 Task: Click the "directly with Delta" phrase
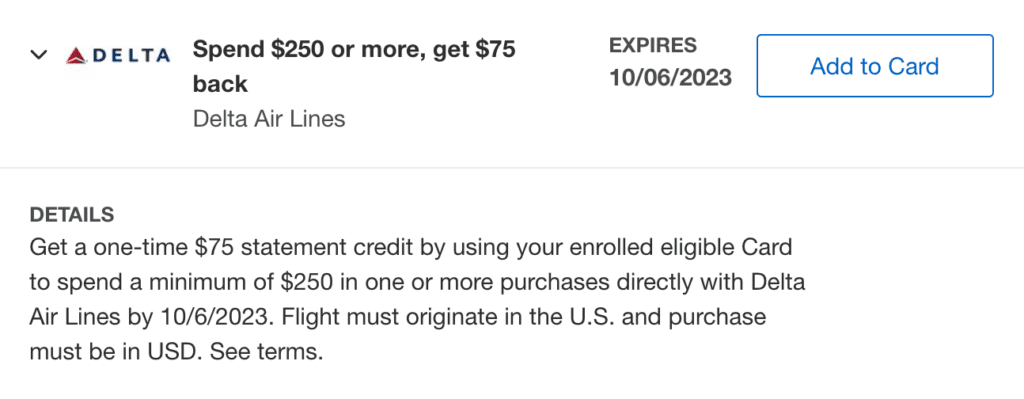(x=704, y=283)
